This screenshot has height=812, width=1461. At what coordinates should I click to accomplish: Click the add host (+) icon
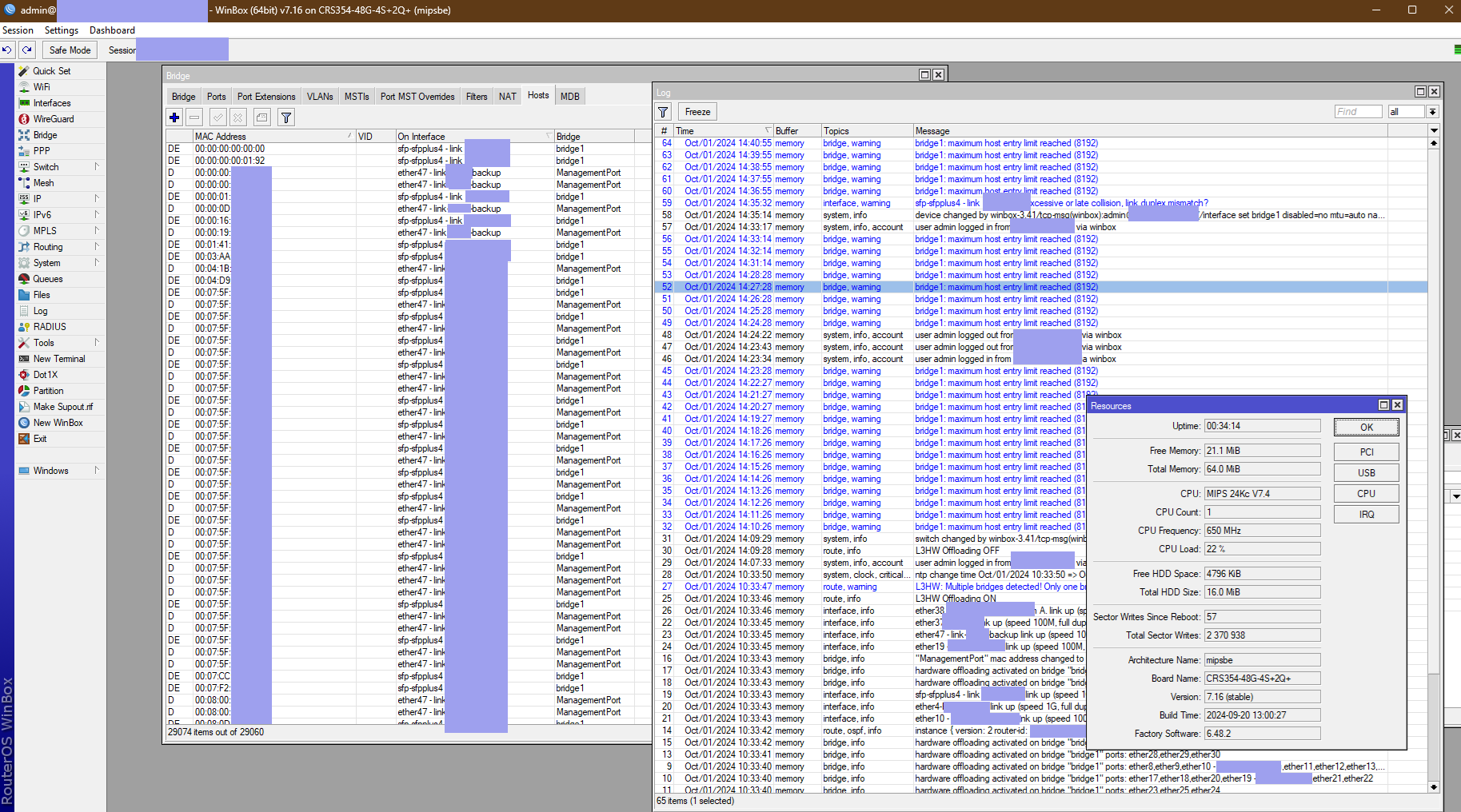pos(174,117)
